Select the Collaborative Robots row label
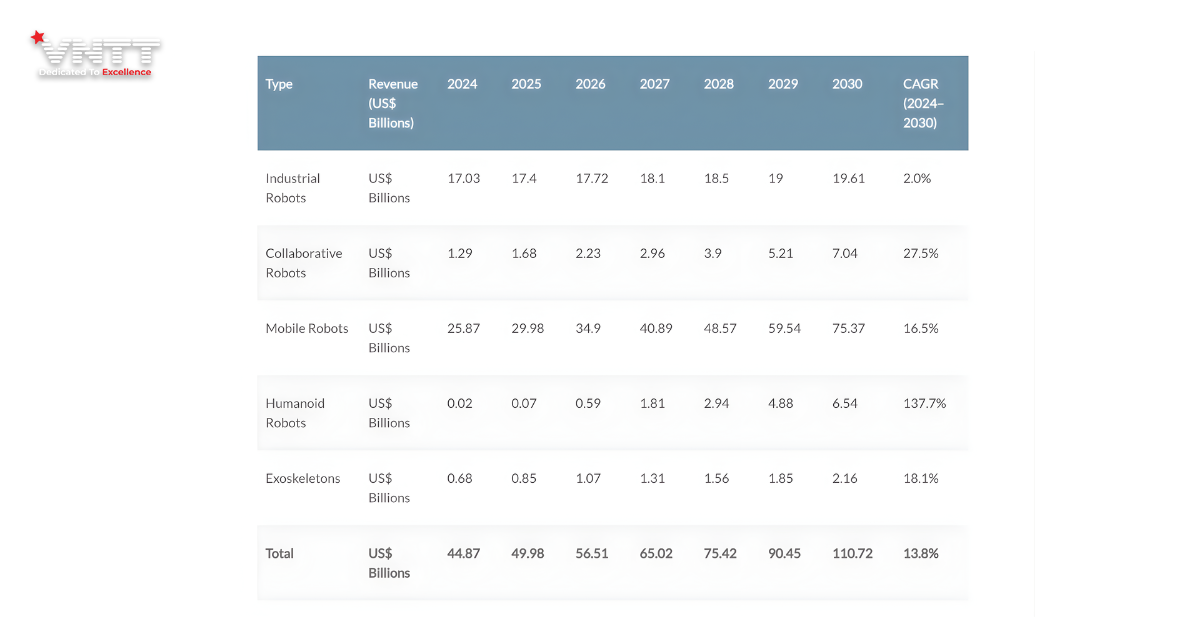 [x=304, y=263]
